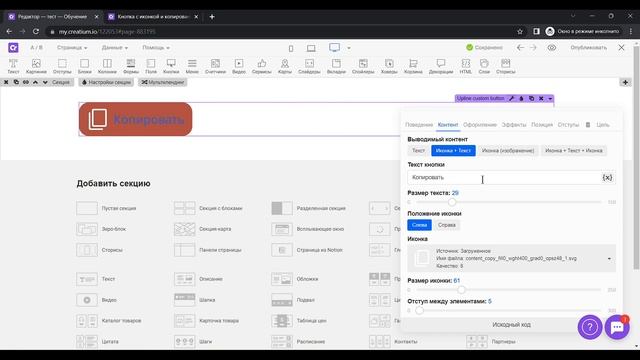Open the Картинки widget group
This screenshot has width=640, height=360.
point(36,66)
